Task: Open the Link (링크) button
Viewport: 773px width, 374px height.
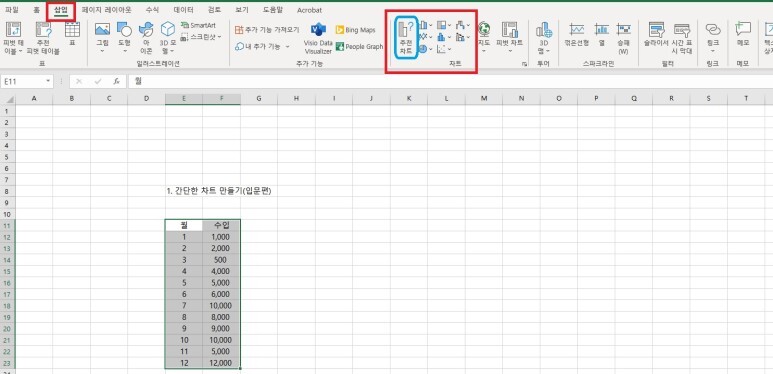Action: [712, 37]
